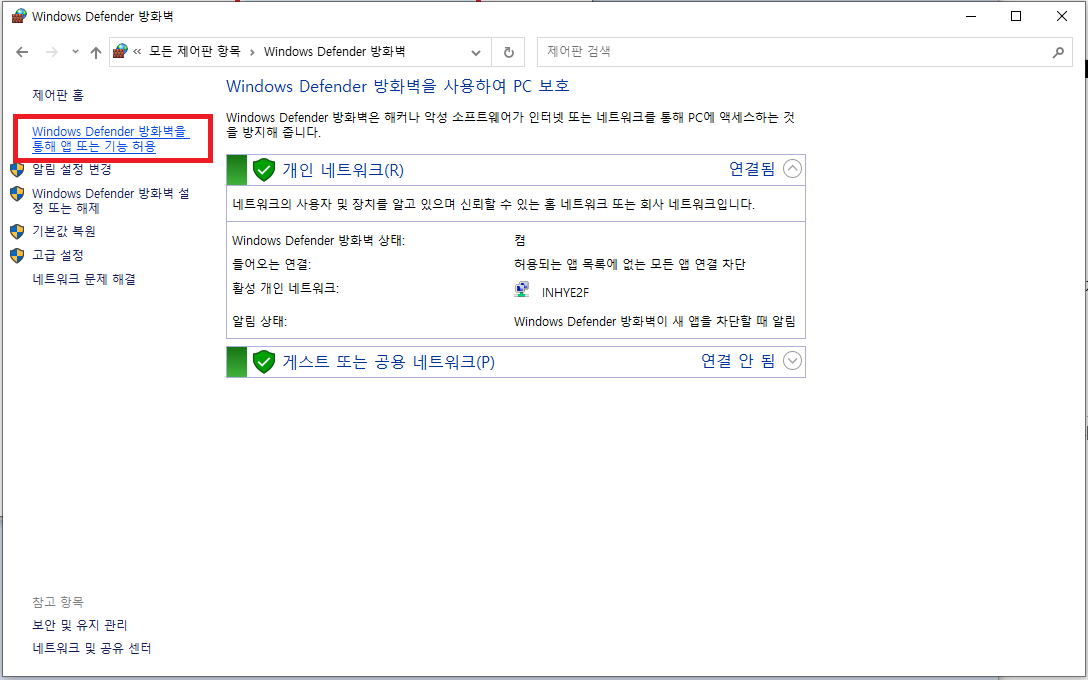Click the UAC shield beside 알림 설정 변경
The height and width of the screenshot is (680, 1088).
coord(17,170)
